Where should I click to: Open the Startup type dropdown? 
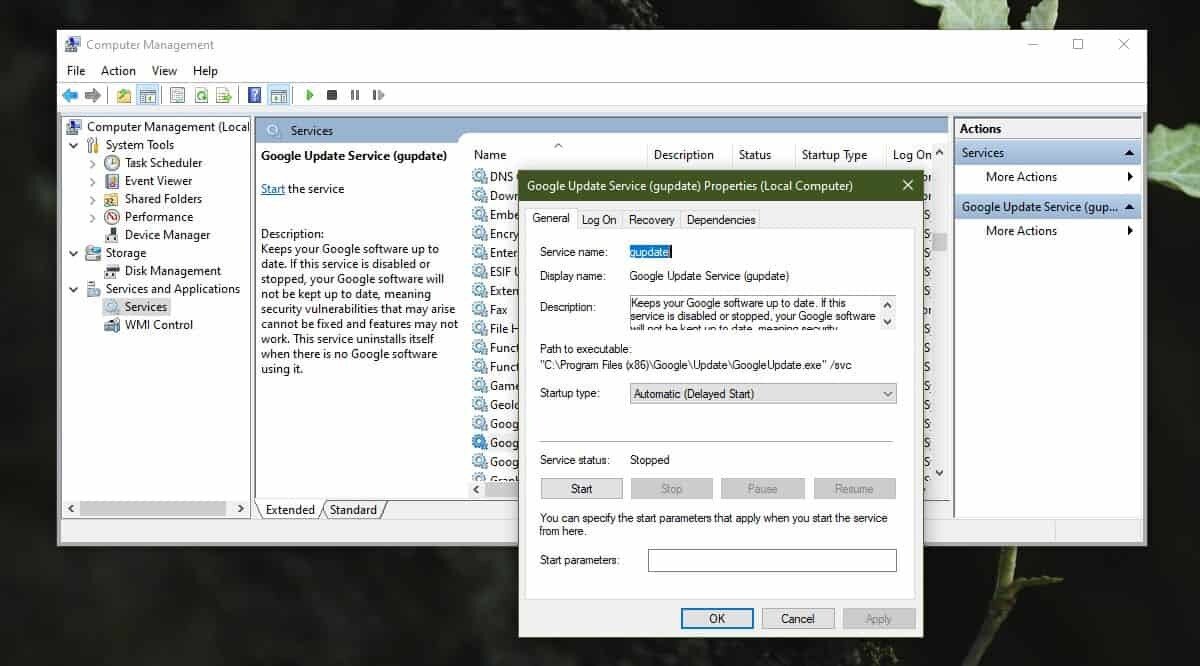coord(886,393)
